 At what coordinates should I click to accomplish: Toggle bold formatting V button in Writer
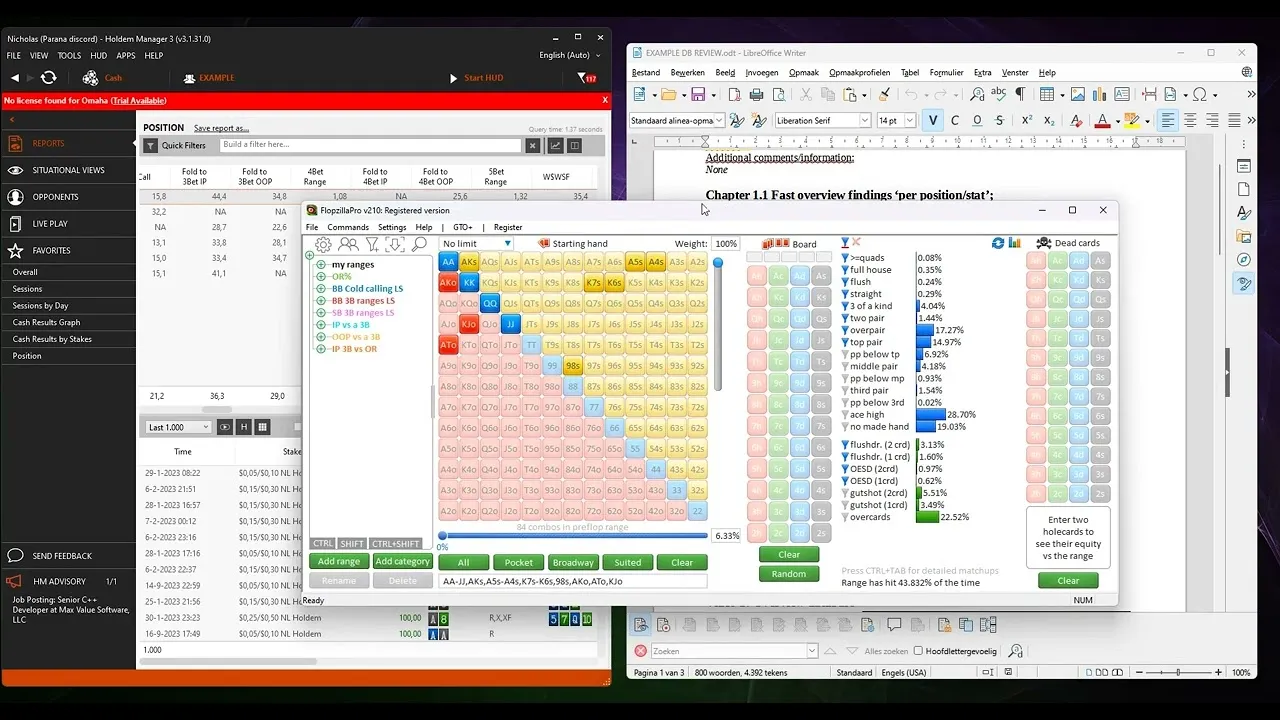933,121
